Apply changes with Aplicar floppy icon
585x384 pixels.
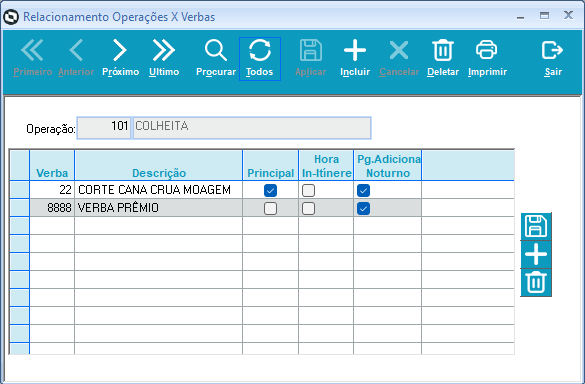310,59
